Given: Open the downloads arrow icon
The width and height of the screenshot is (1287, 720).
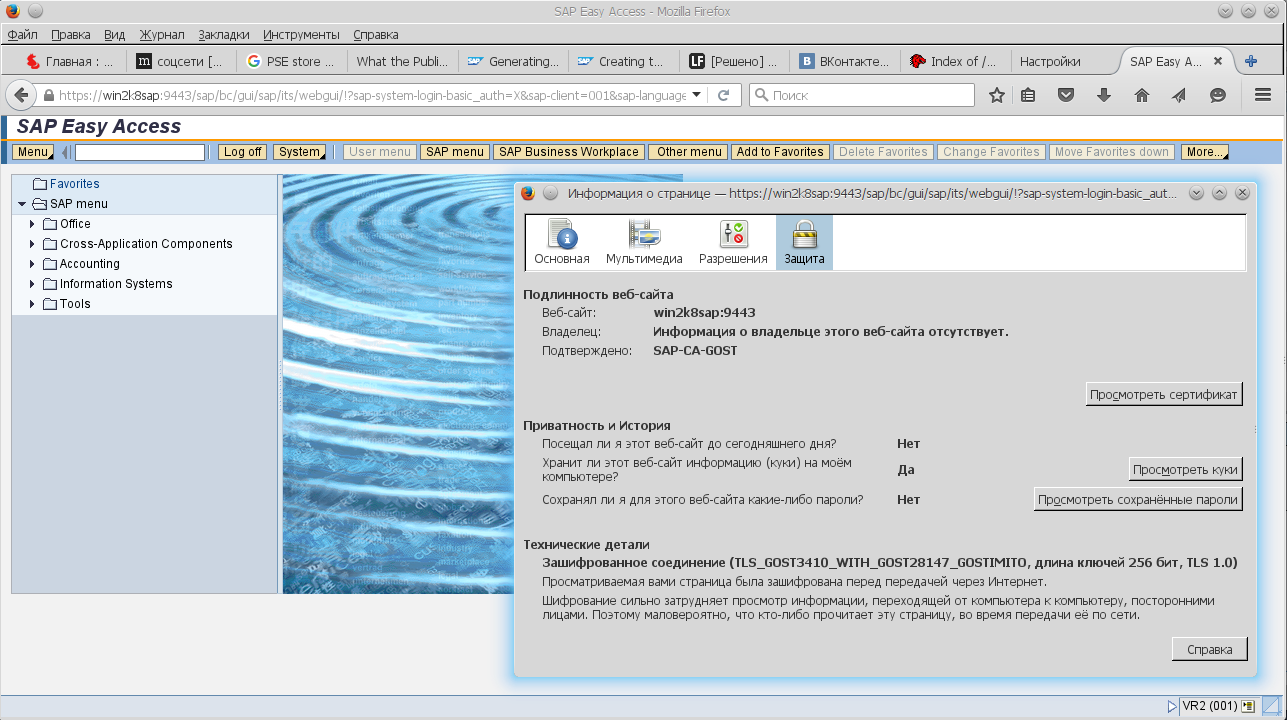Looking at the screenshot, I should coord(1104,95).
